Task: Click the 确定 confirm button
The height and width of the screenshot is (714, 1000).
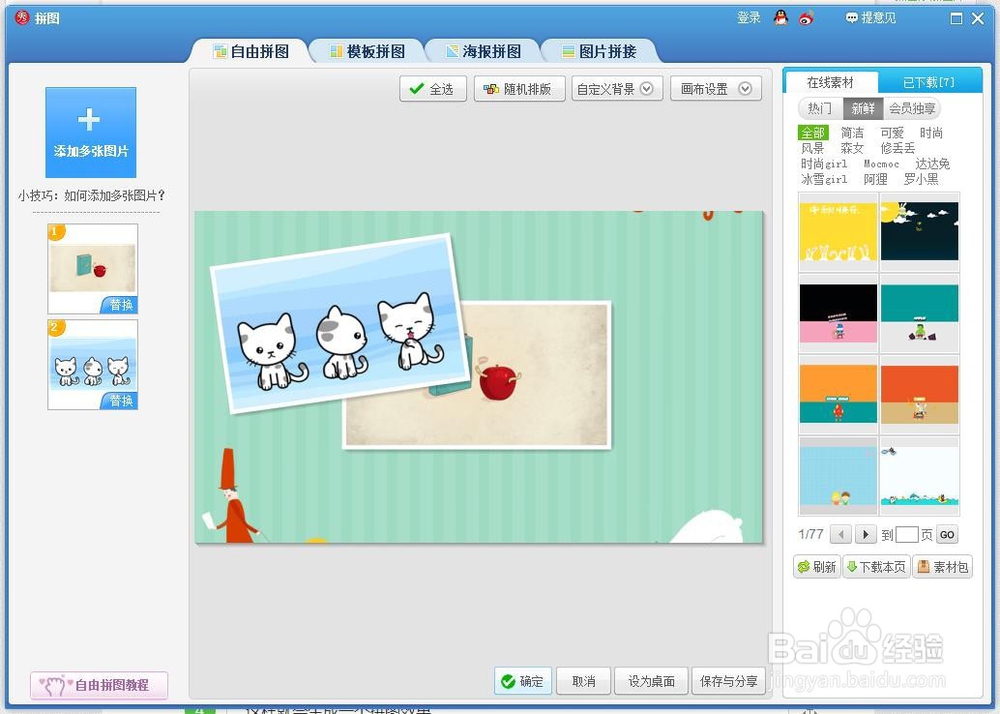Action: pos(522,681)
